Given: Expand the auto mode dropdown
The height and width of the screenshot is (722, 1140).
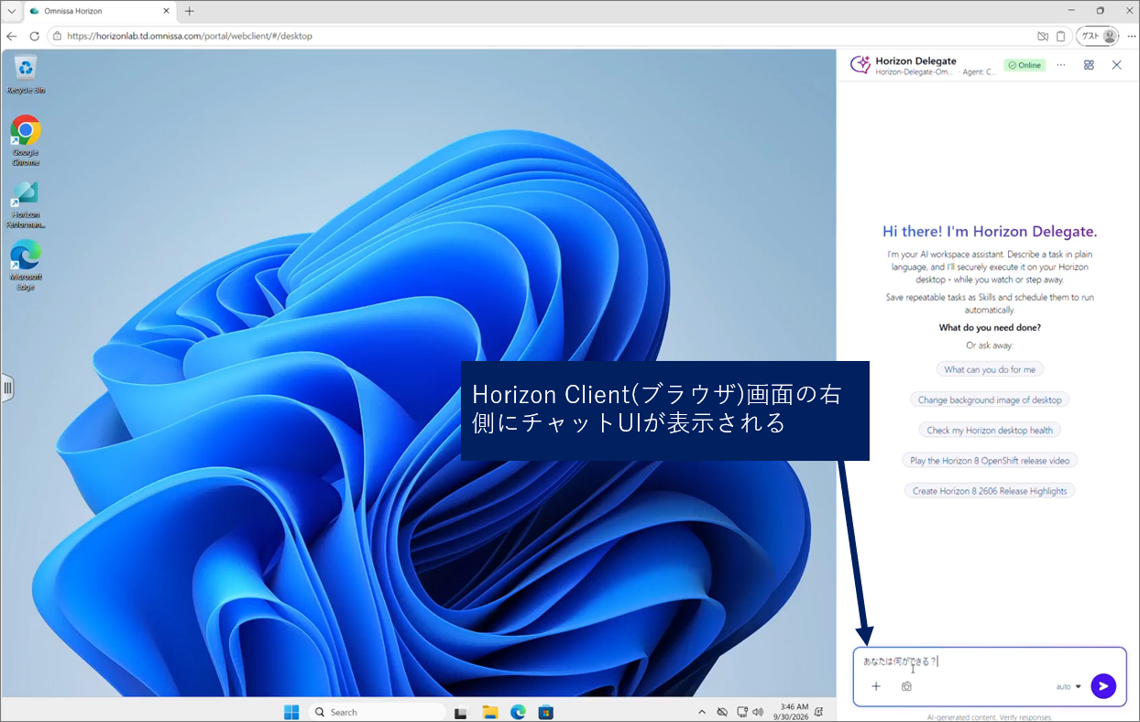Looking at the screenshot, I should tap(1069, 686).
